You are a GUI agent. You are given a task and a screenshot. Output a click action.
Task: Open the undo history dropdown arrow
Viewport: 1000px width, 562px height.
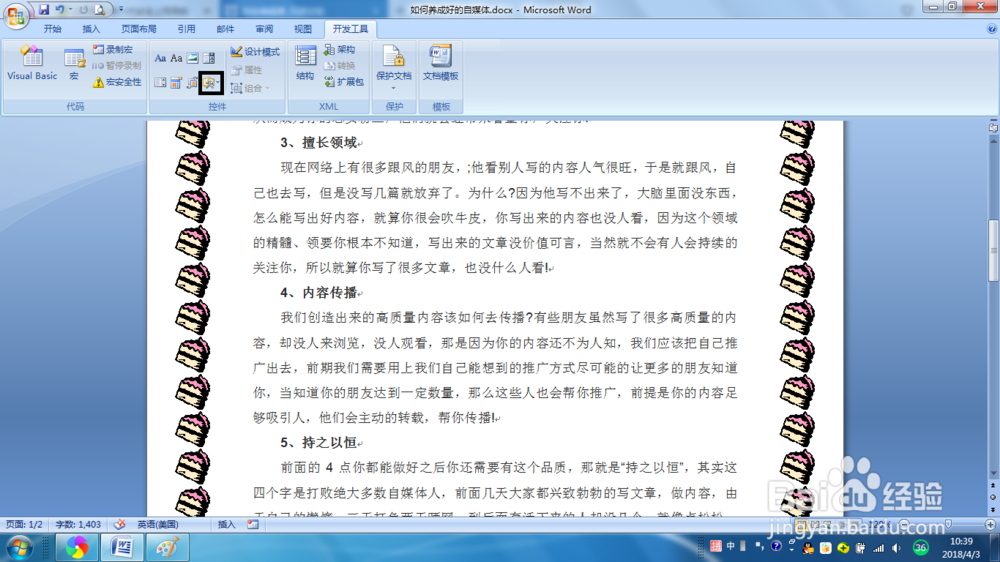[70, 10]
